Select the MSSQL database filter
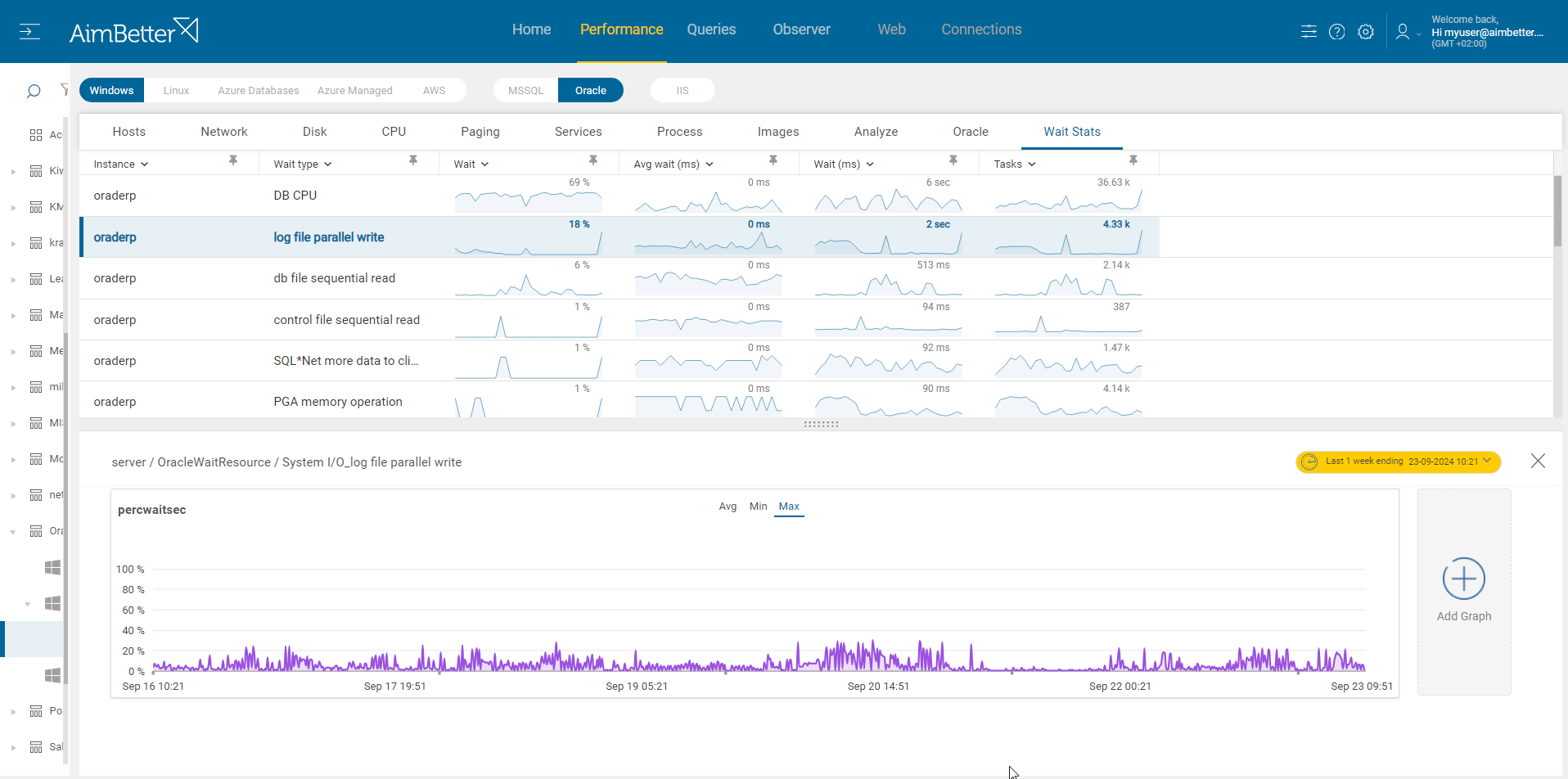This screenshot has height=779, width=1568. 525,90
